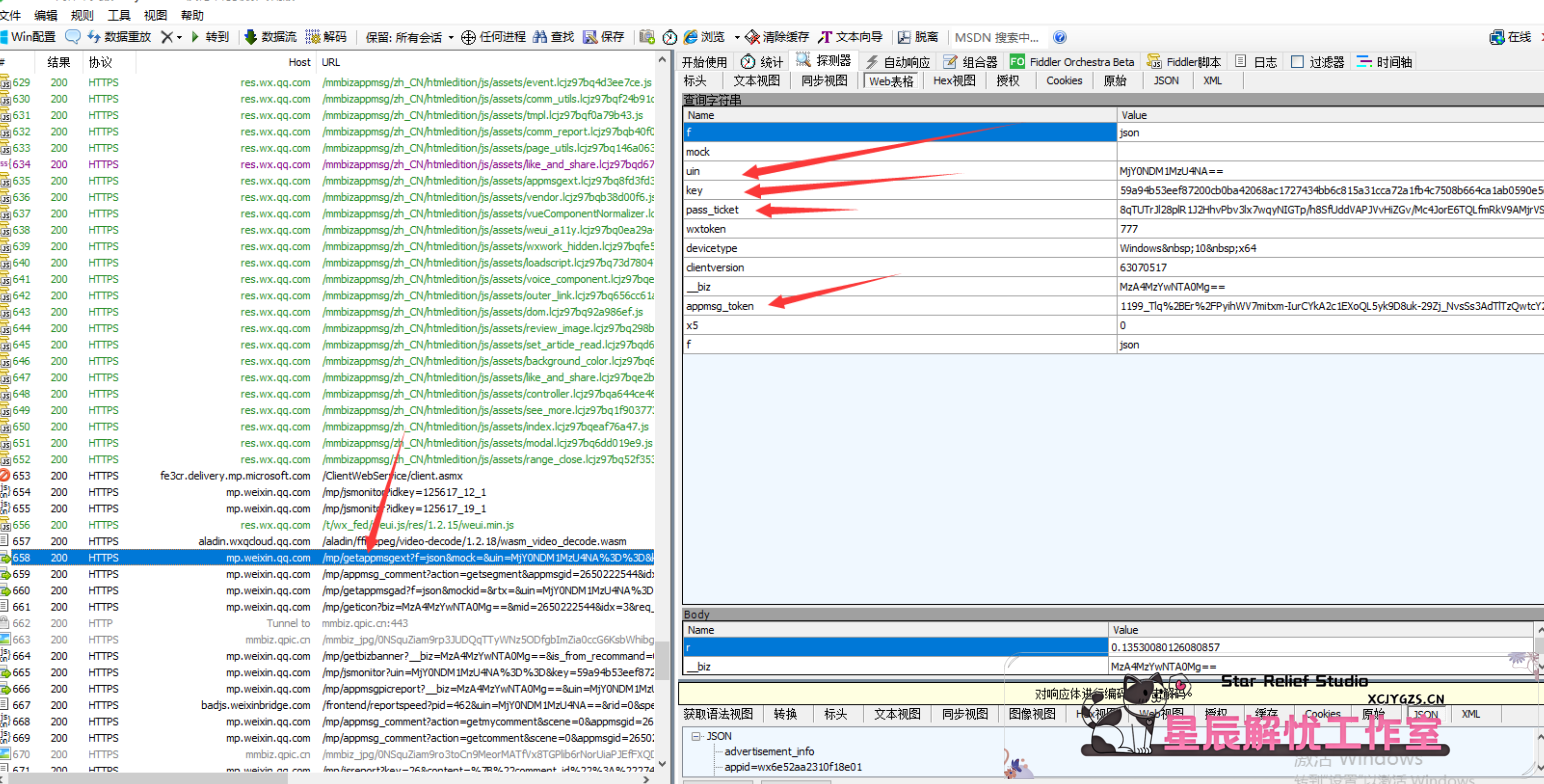The image size is (1544, 784).
Task: Click the TextWizard (文本向导) icon
Action: [x=825, y=37]
